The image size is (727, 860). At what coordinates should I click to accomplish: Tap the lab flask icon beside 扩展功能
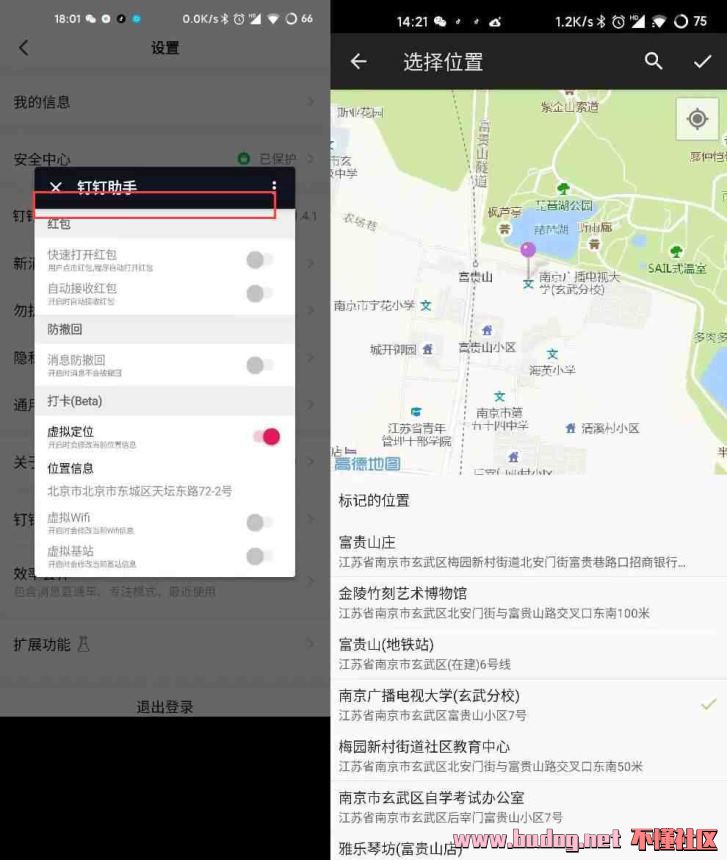click(83, 644)
